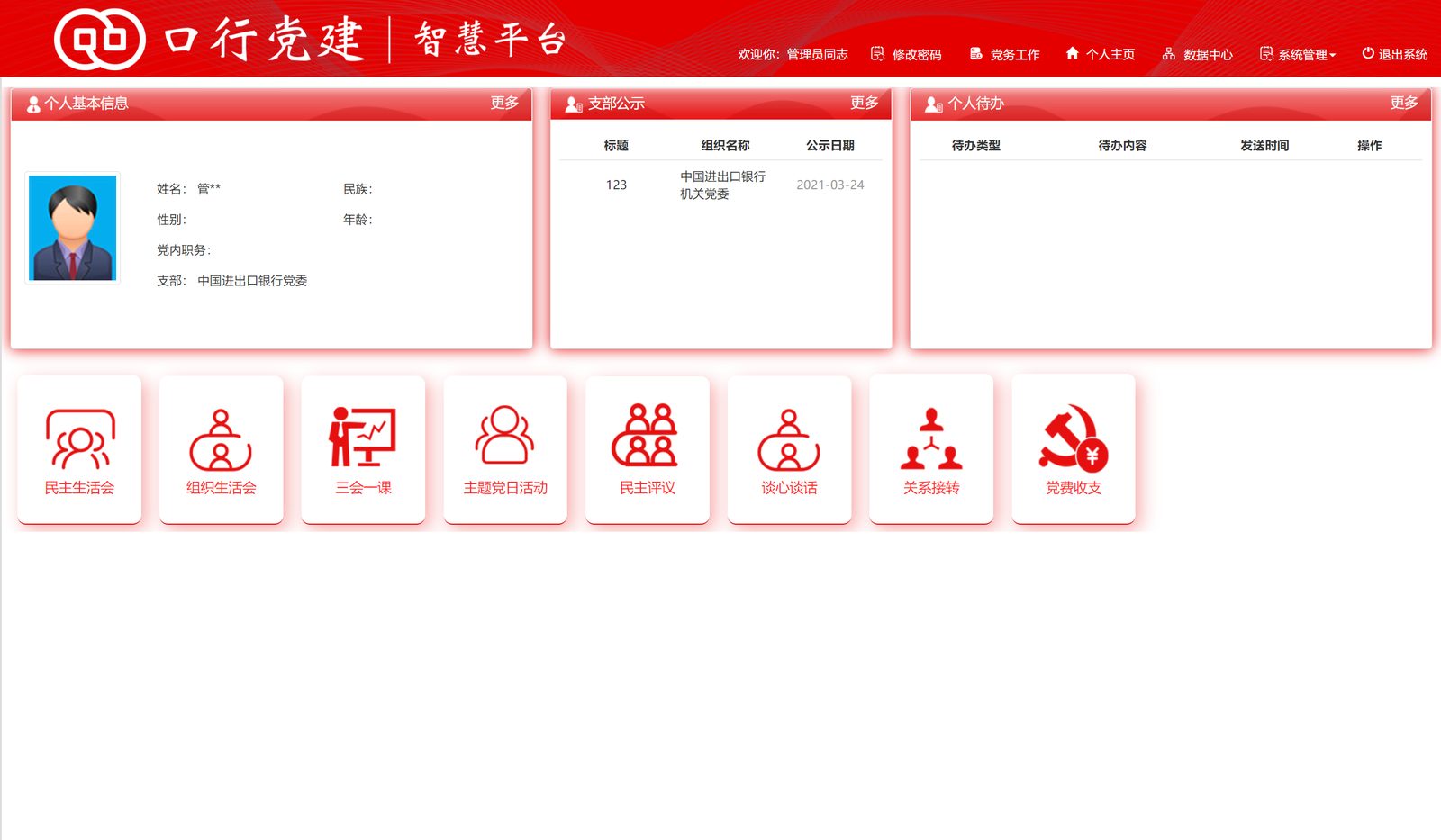This screenshot has height=840, width=1441.
Task: Expand the 系统管理 dropdown menu
Action: [x=1298, y=54]
